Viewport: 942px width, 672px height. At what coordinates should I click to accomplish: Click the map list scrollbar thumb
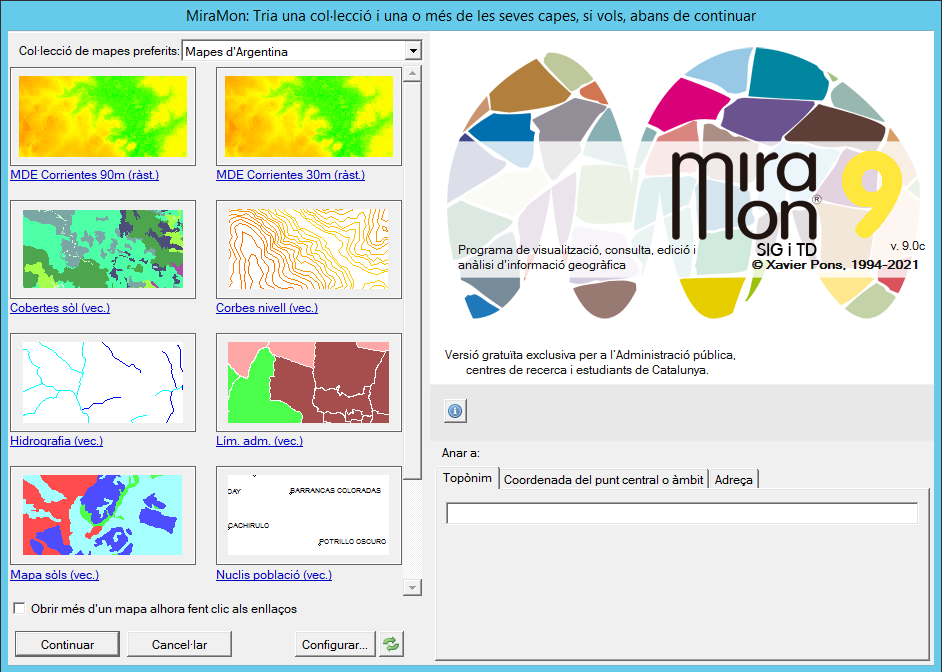click(412, 281)
